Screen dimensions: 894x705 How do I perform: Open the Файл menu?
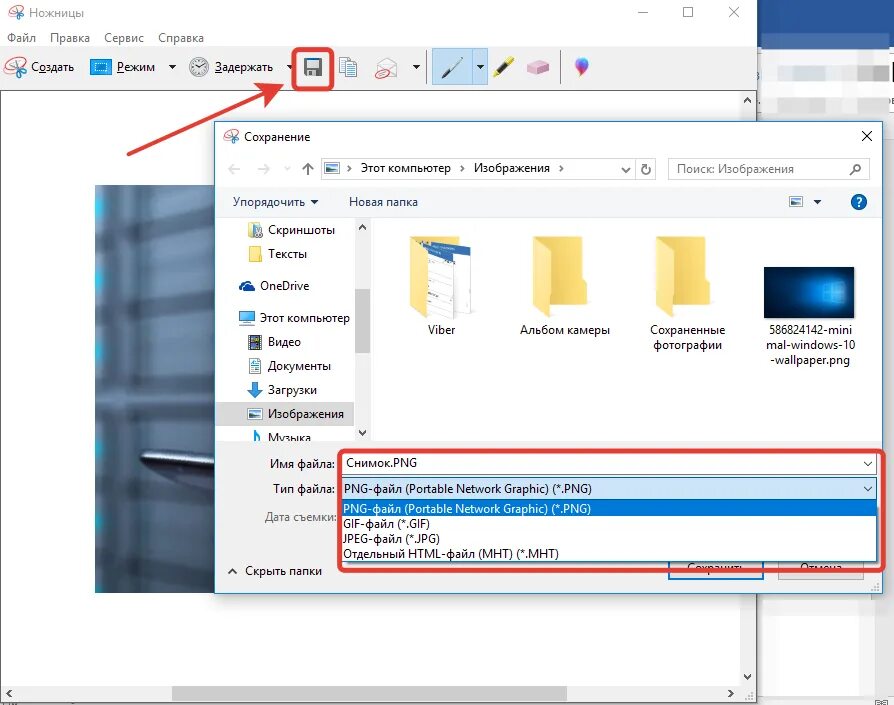[21, 38]
